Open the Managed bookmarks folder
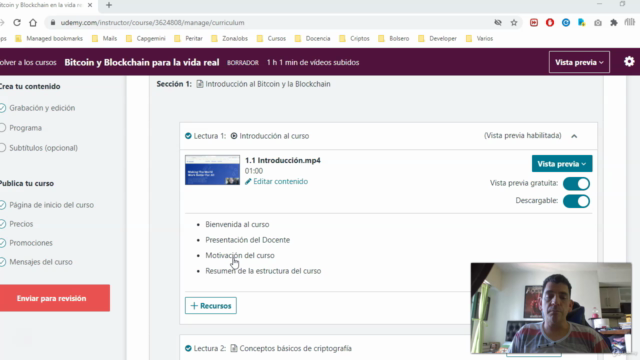Viewport: 640px width, 360px height. [49, 38]
